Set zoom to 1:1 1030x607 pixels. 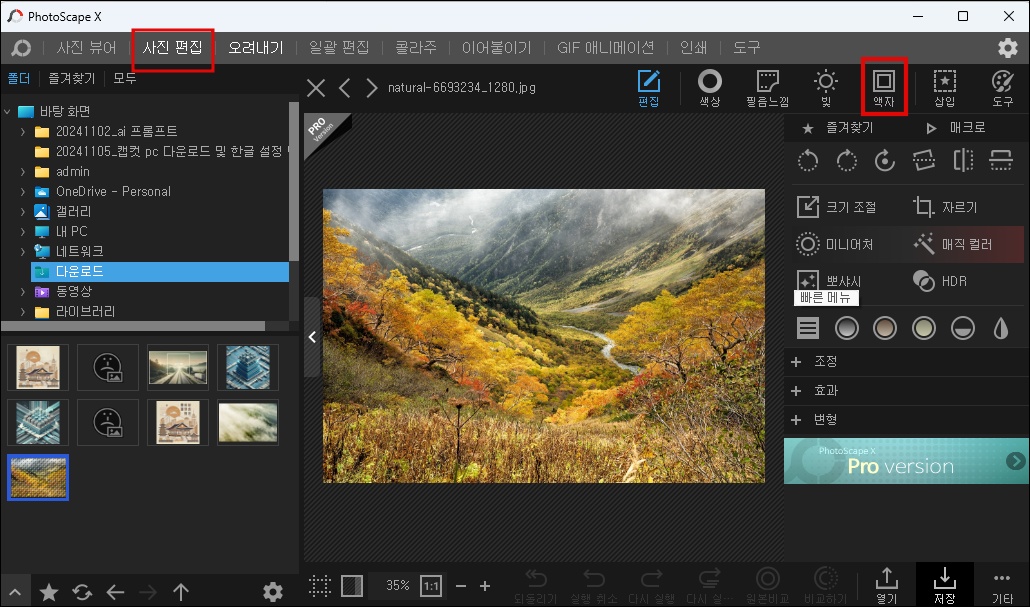point(431,585)
